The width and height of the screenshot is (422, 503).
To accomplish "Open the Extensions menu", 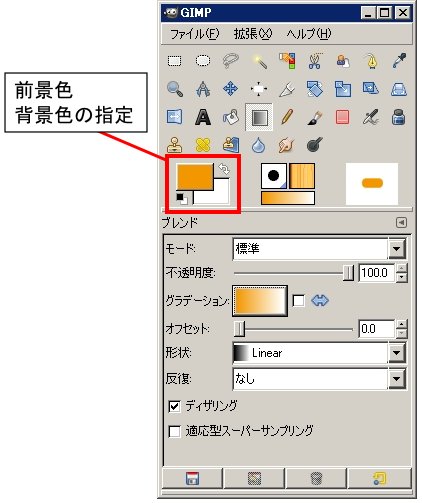I will (253, 34).
